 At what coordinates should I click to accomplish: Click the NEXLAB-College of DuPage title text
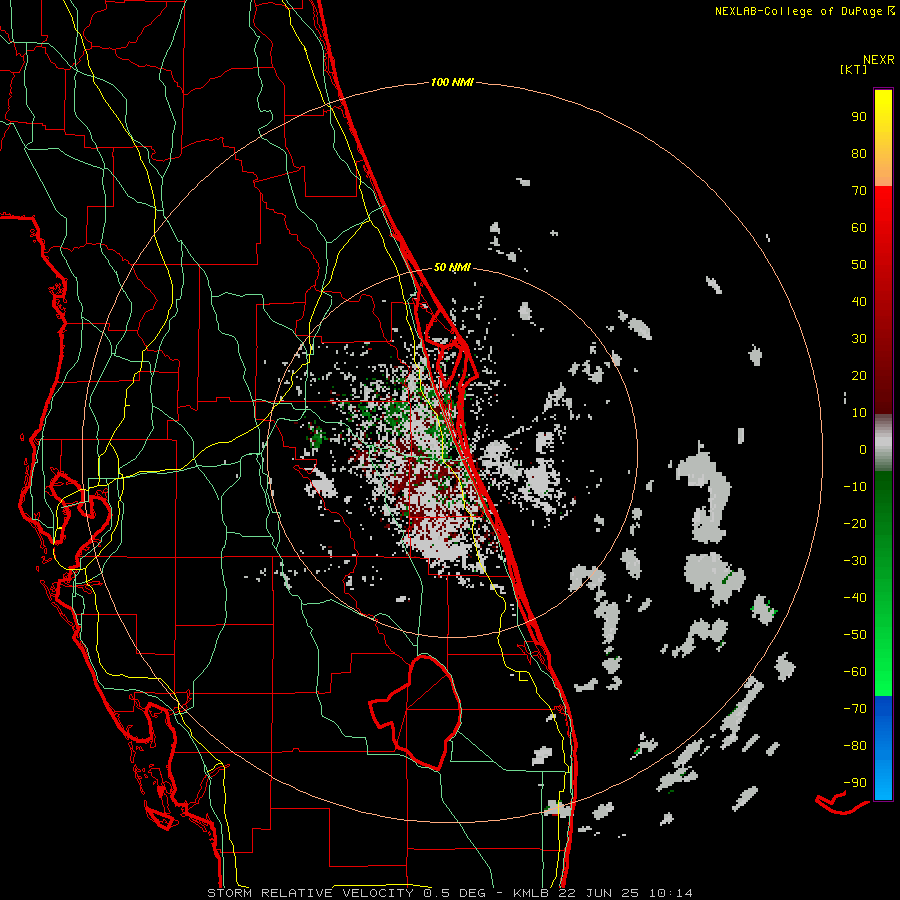(798, 11)
